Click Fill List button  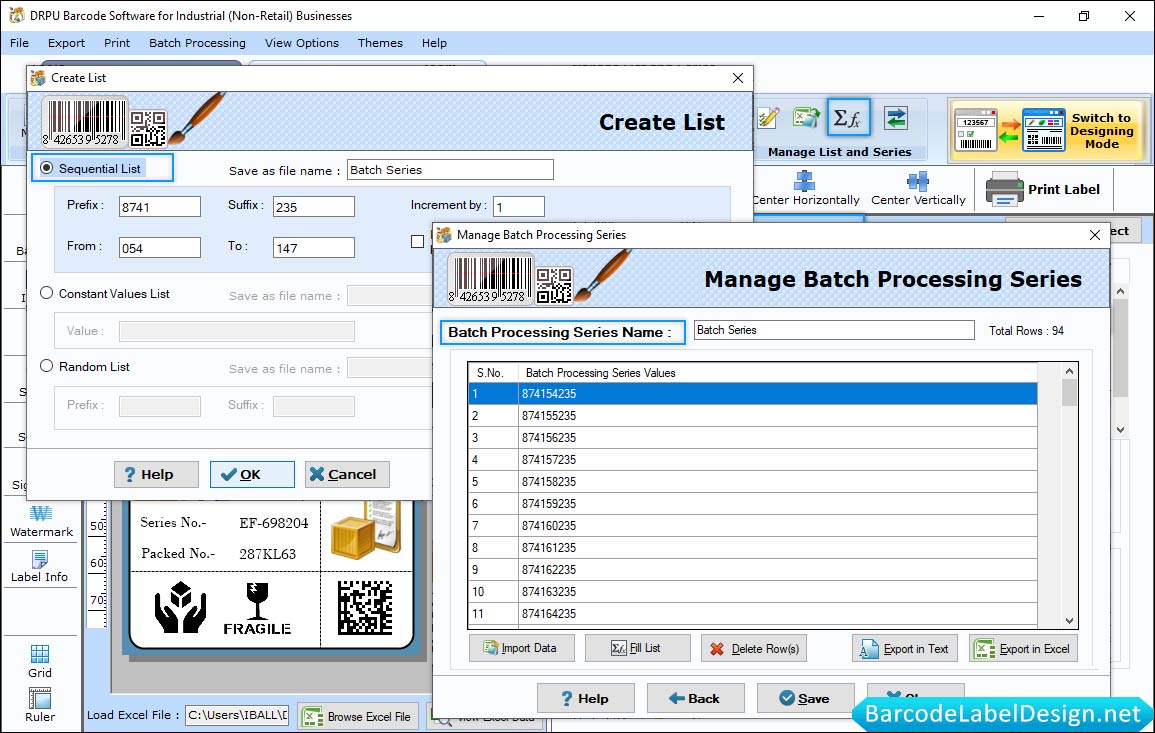tap(637, 648)
